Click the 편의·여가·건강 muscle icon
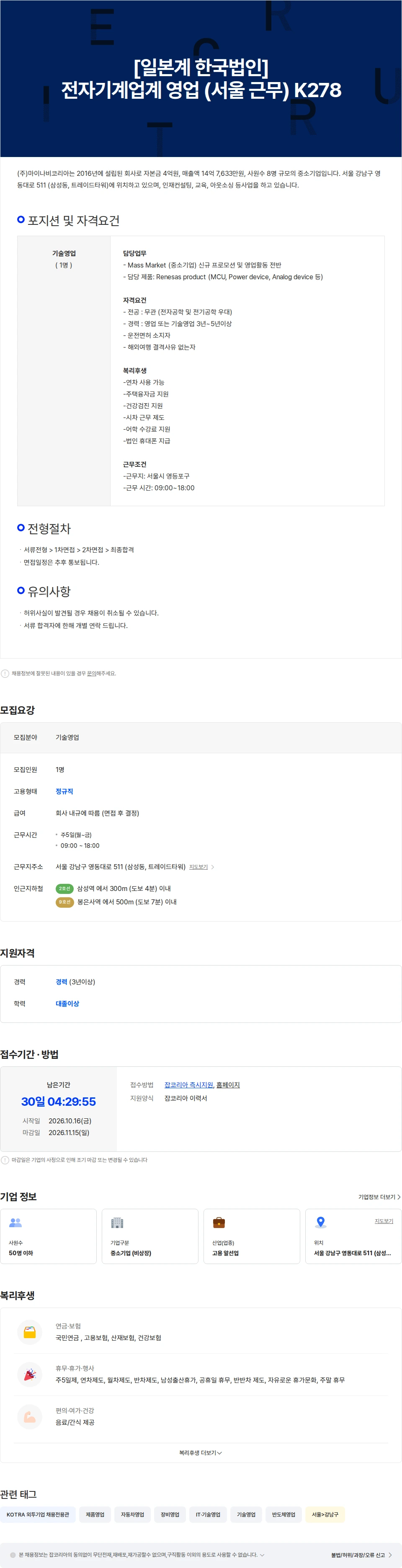This screenshot has width=402, height=1568. [29, 1416]
